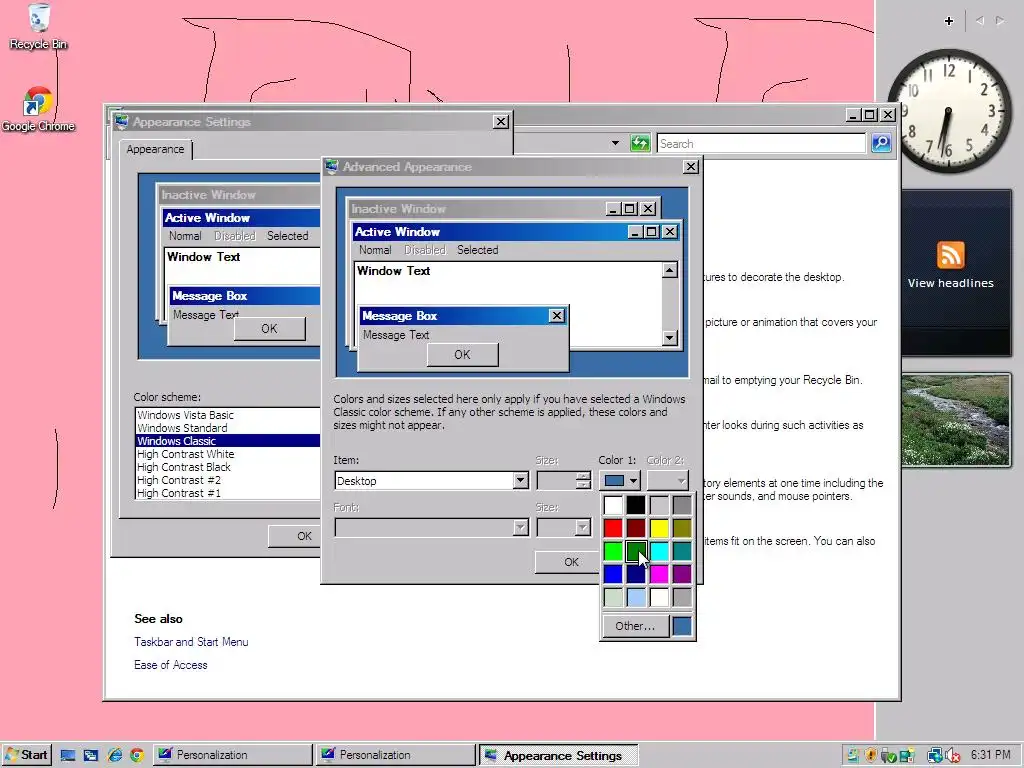Image resolution: width=1024 pixels, height=768 pixels.
Task: Go to next sidebar gadget page arrow
Action: tap(1000, 21)
